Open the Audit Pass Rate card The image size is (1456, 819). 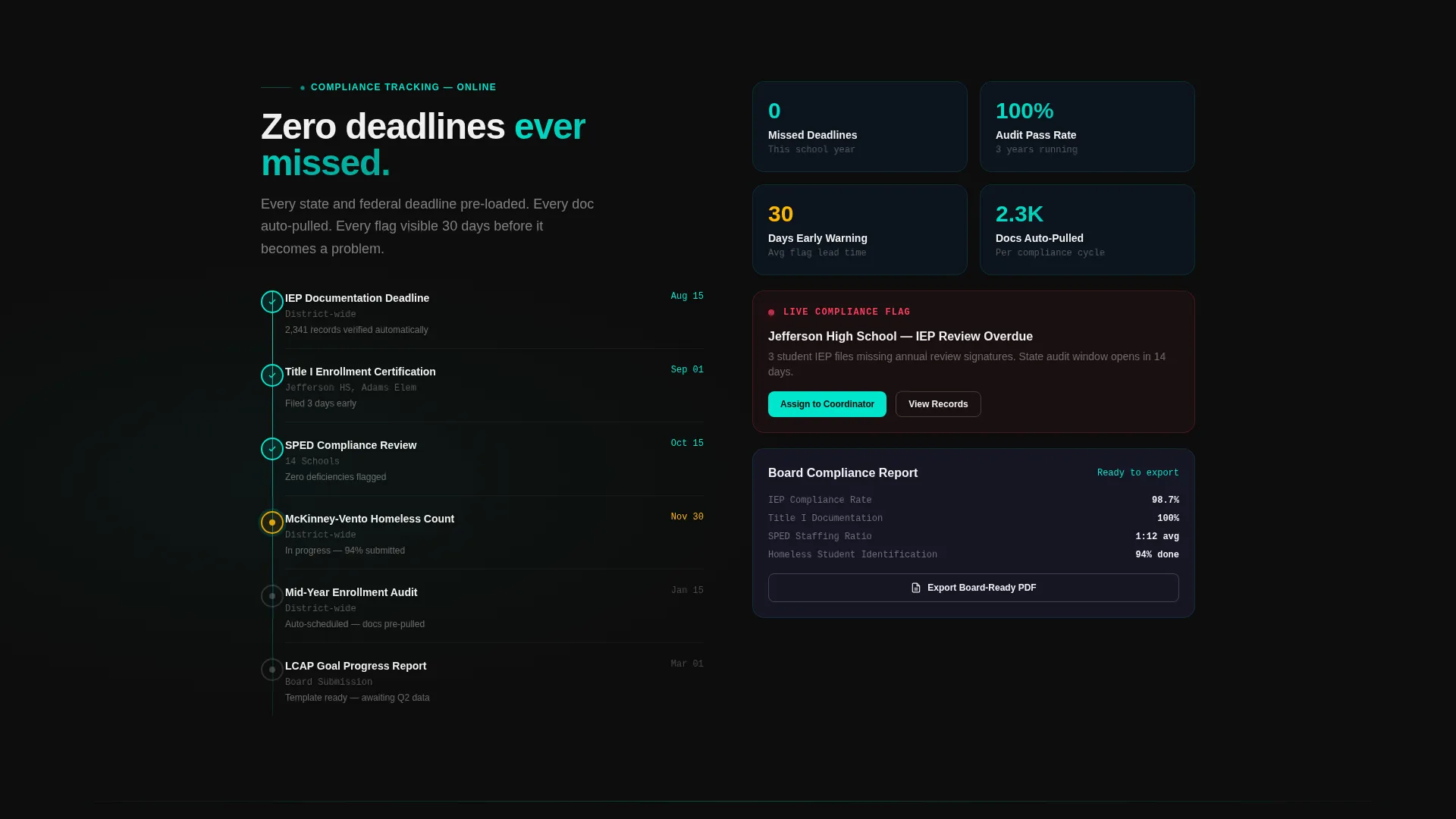[x=1087, y=127]
